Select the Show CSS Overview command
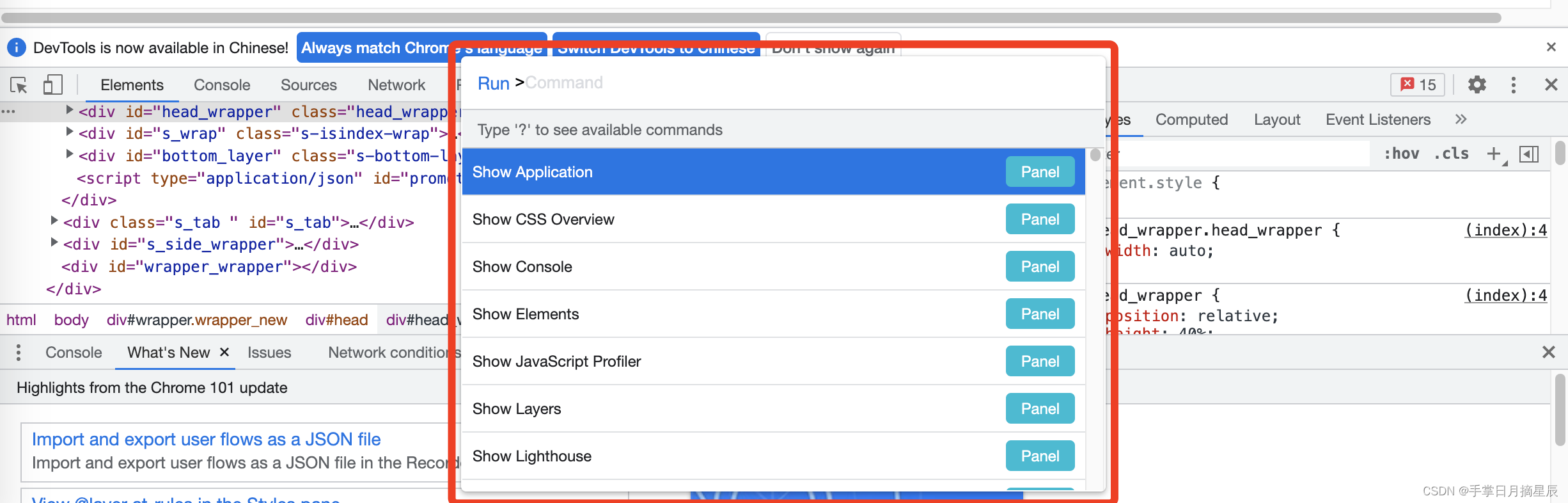 773,219
